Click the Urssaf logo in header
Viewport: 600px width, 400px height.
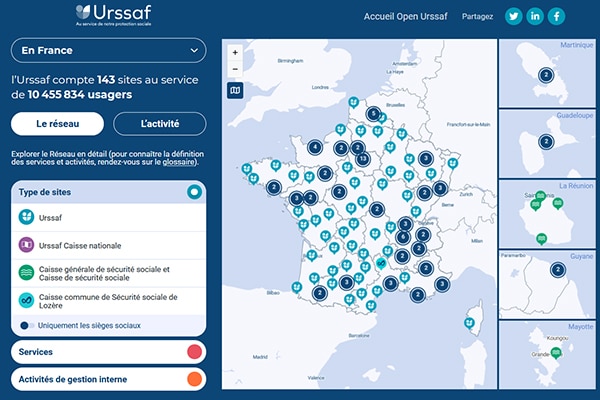click(x=108, y=15)
